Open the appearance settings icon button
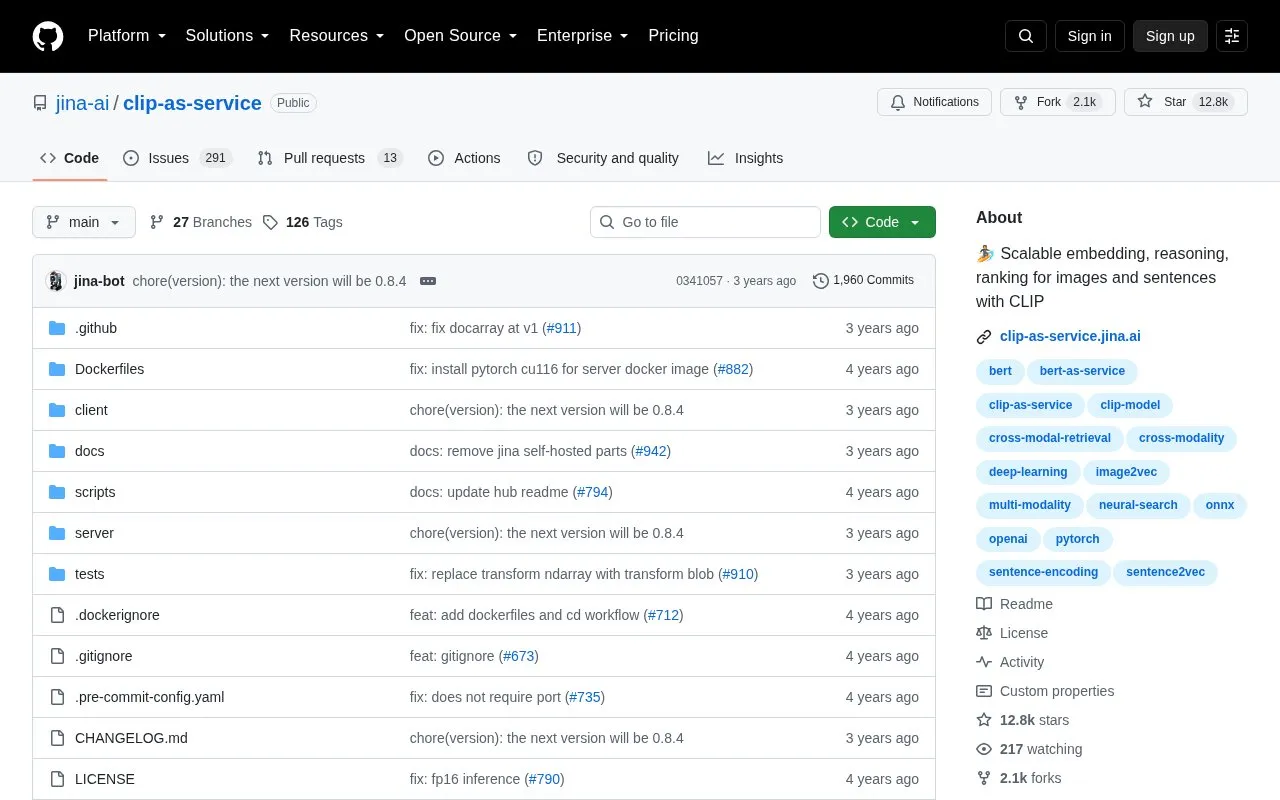This screenshot has width=1280, height=800. coord(1232,36)
